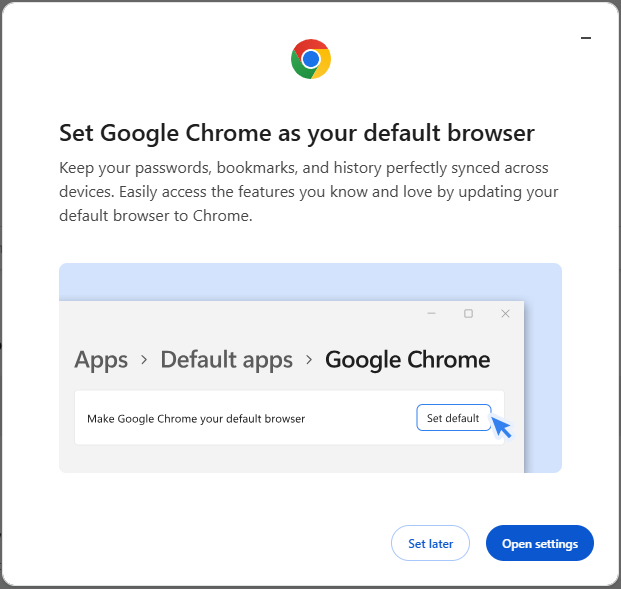Click the Make Google Chrome your default browser text

[196, 419]
